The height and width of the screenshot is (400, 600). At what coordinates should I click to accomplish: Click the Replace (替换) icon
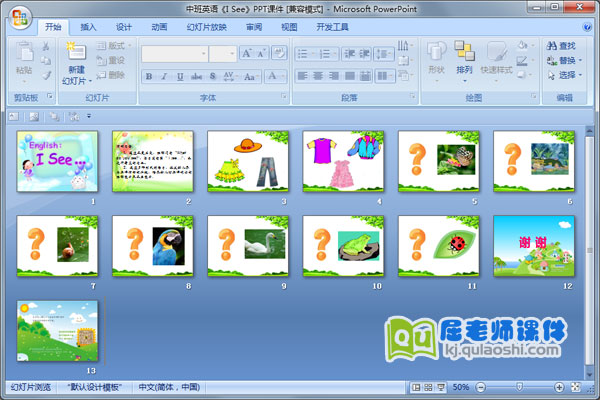coord(553,60)
